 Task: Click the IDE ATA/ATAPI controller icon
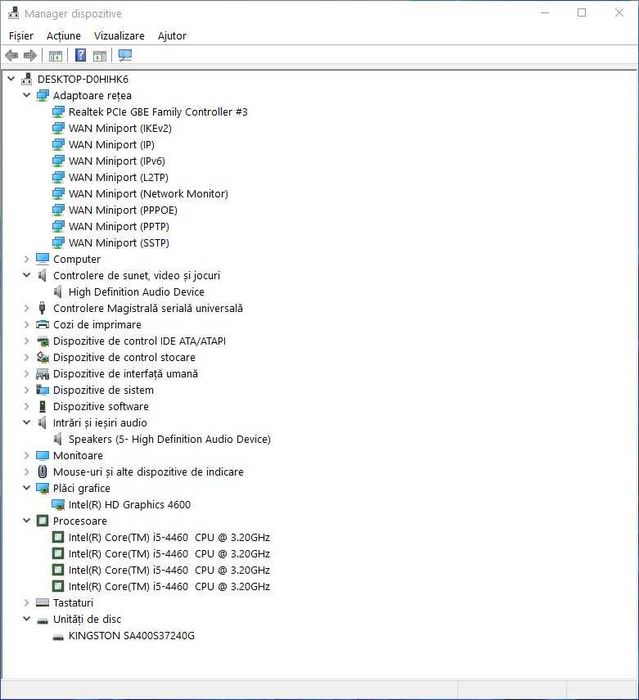click(x=43, y=342)
